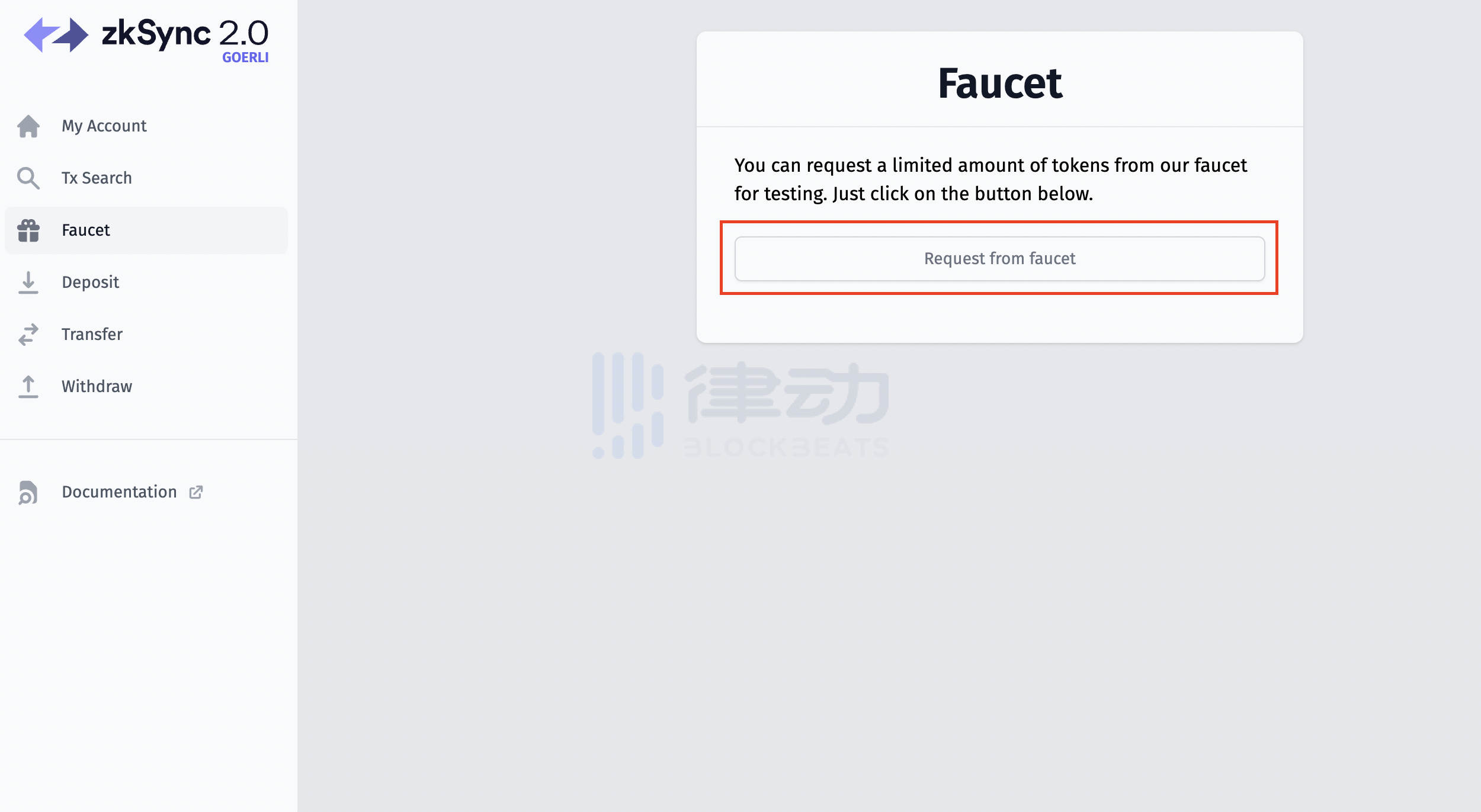Image resolution: width=1481 pixels, height=812 pixels.
Task: Click the gift icon next to Faucet
Action: point(28,230)
